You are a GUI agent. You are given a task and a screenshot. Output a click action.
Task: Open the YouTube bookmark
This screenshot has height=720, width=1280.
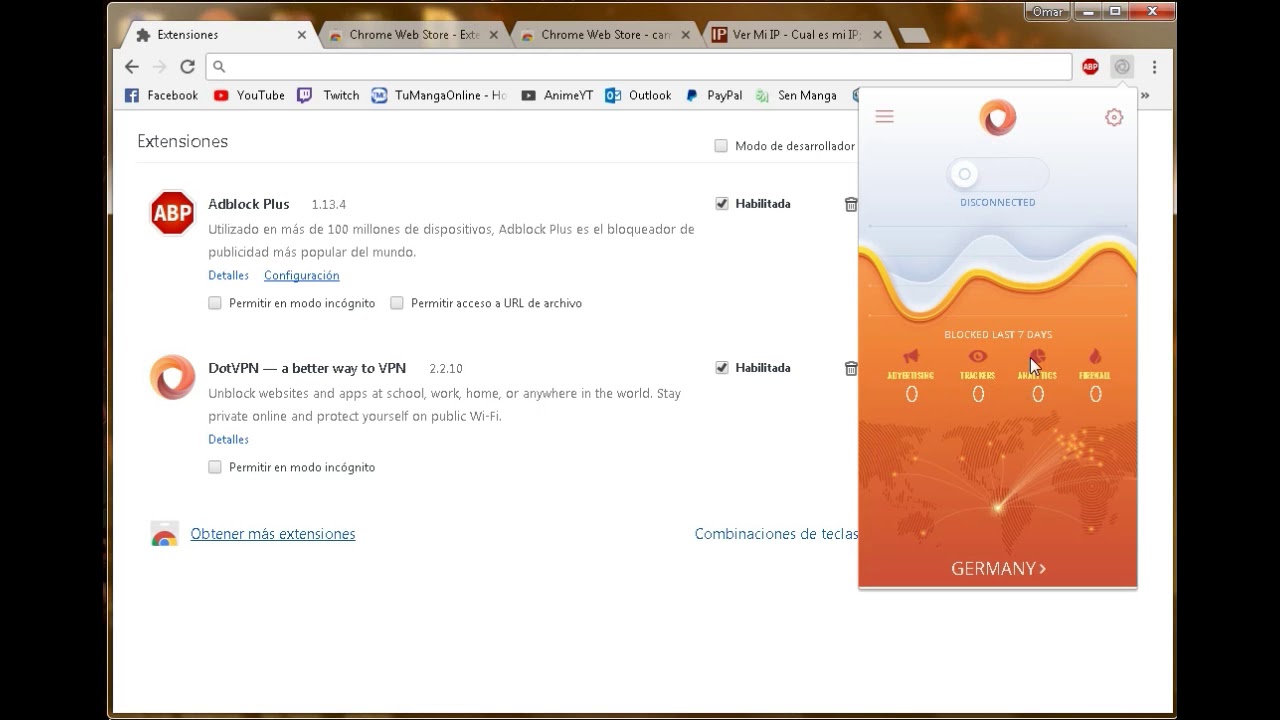coord(249,95)
